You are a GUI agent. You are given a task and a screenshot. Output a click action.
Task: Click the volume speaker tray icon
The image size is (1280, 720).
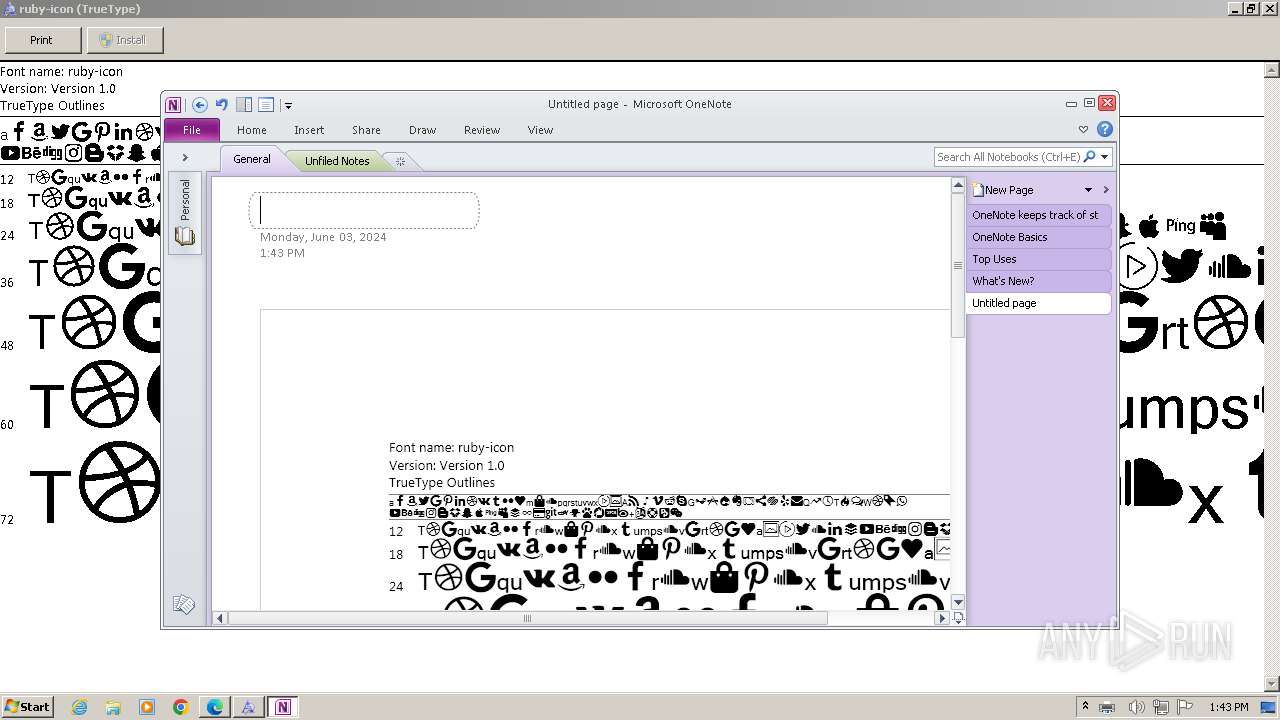(1137, 707)
